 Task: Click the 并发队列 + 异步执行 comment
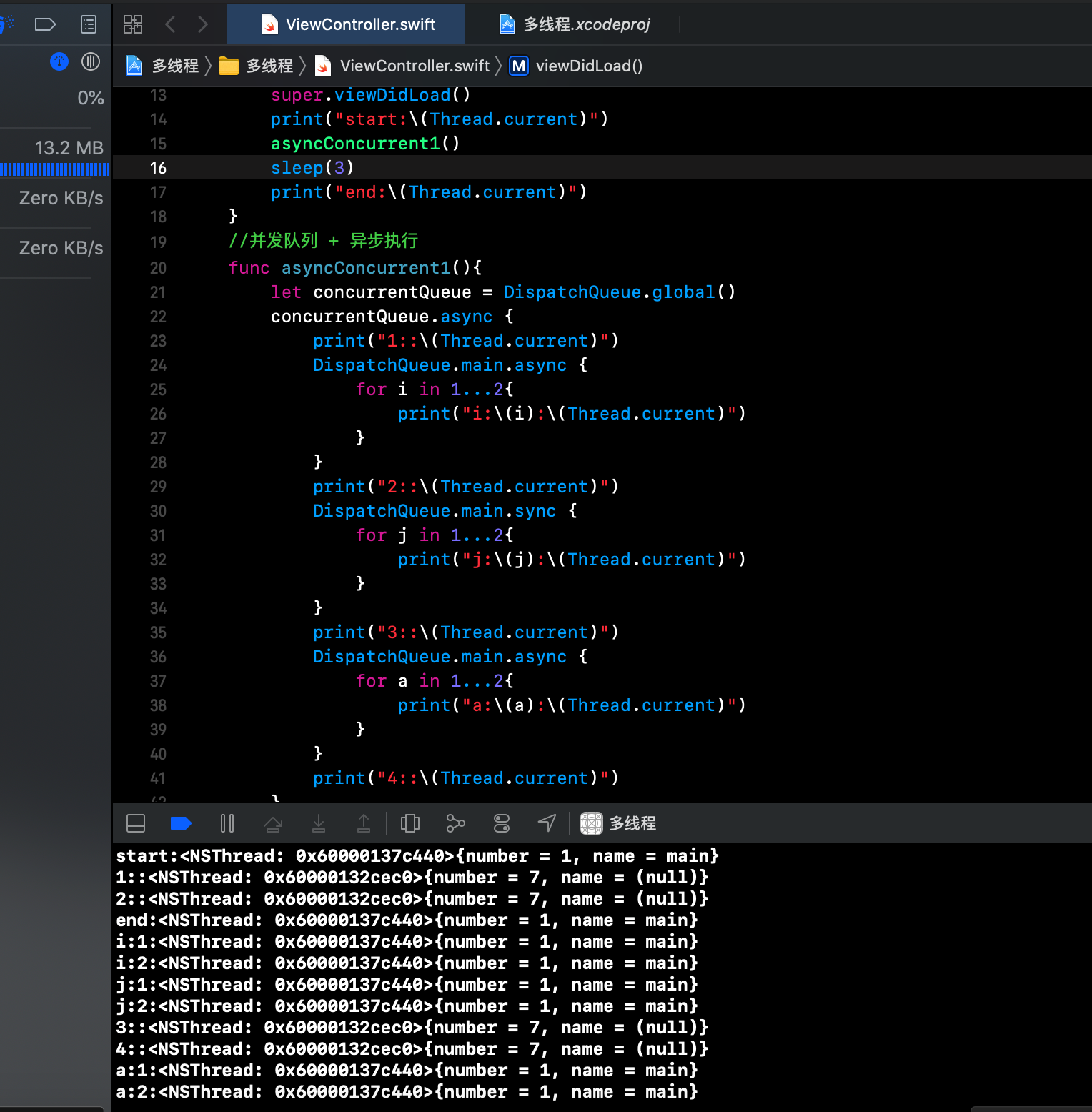coord(323,241)
